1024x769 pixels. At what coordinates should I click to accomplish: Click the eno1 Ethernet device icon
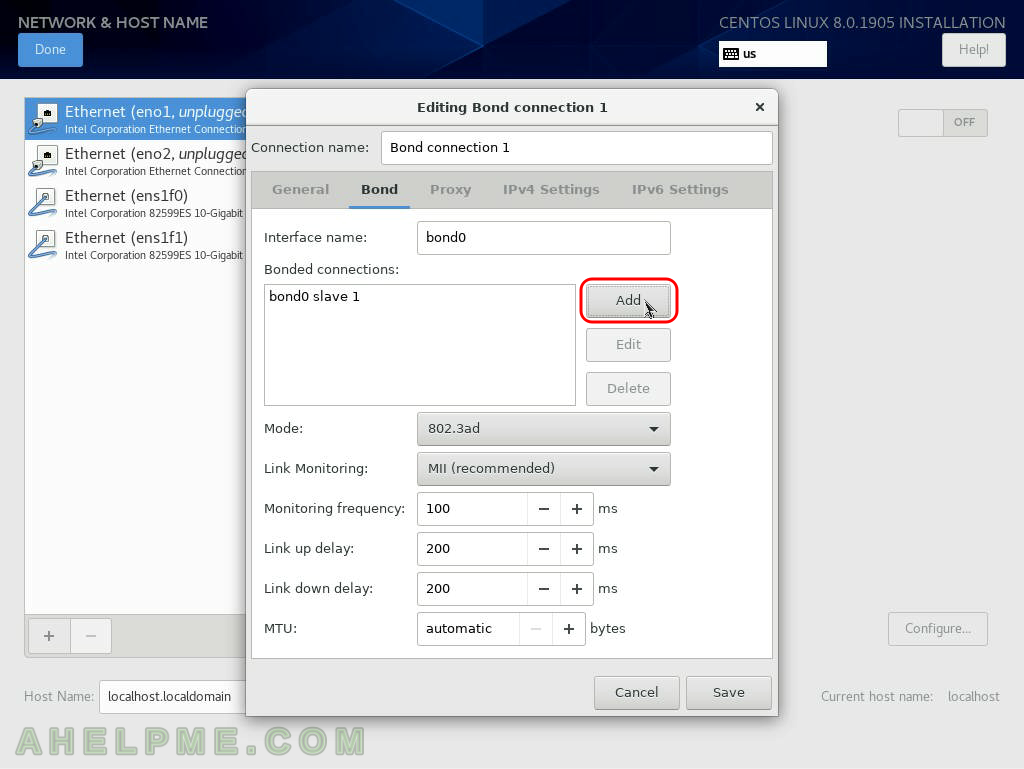(x=44, y=119)
